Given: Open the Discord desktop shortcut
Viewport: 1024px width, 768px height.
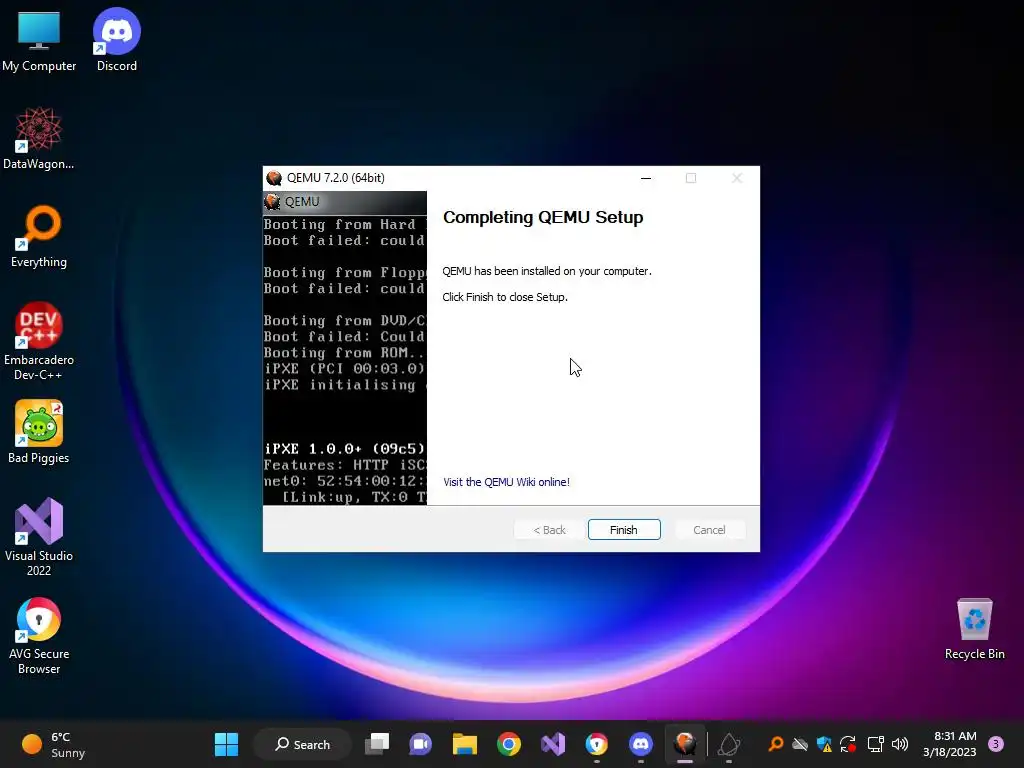Looking at the screenshot, I should [117, 40].
